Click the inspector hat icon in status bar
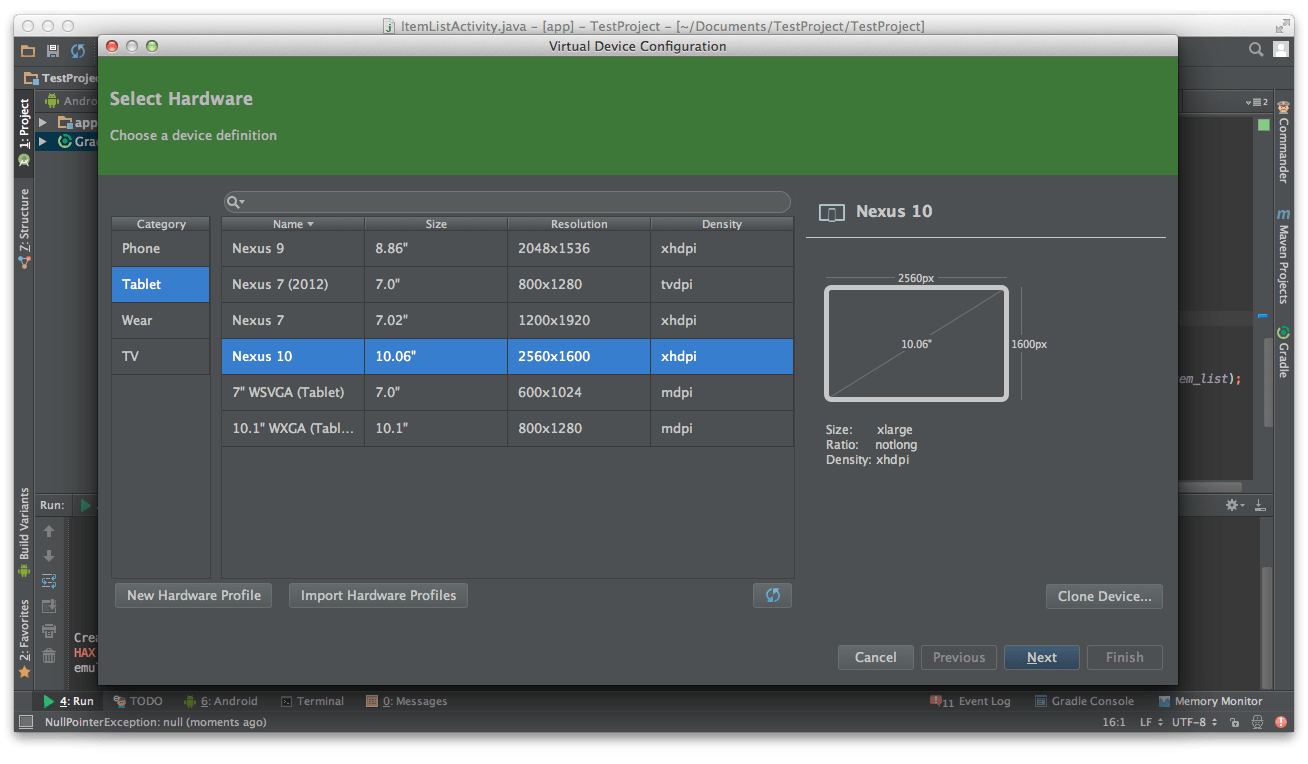Image resolution: width=1308 pixels, height=764 pixels. point(1258,722)
